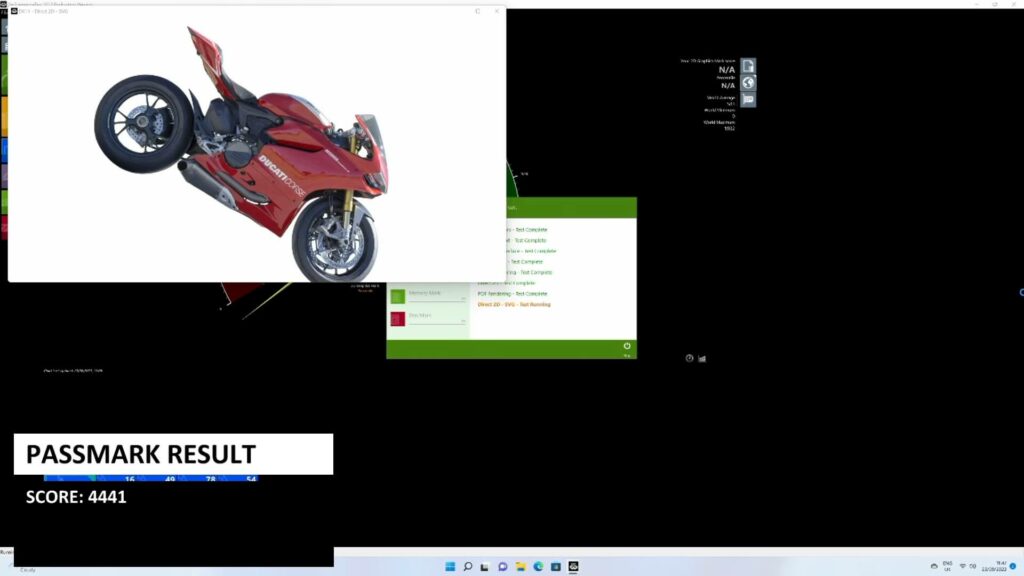This screenshot has height=576, width=1024.
Task: Launch Microsoft Edge from the taskbar
Action: 538,566
